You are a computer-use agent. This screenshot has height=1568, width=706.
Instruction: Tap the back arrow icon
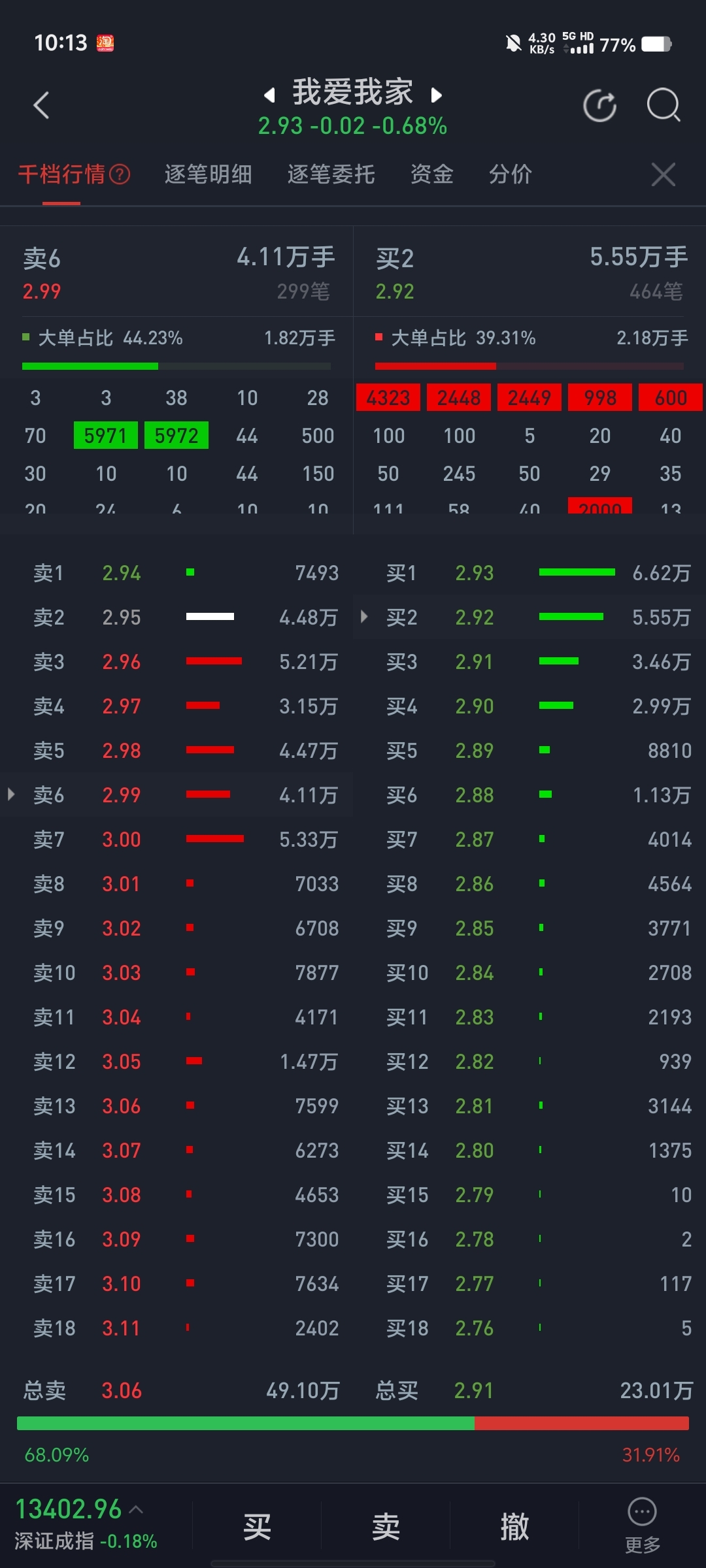pos(41,105)
